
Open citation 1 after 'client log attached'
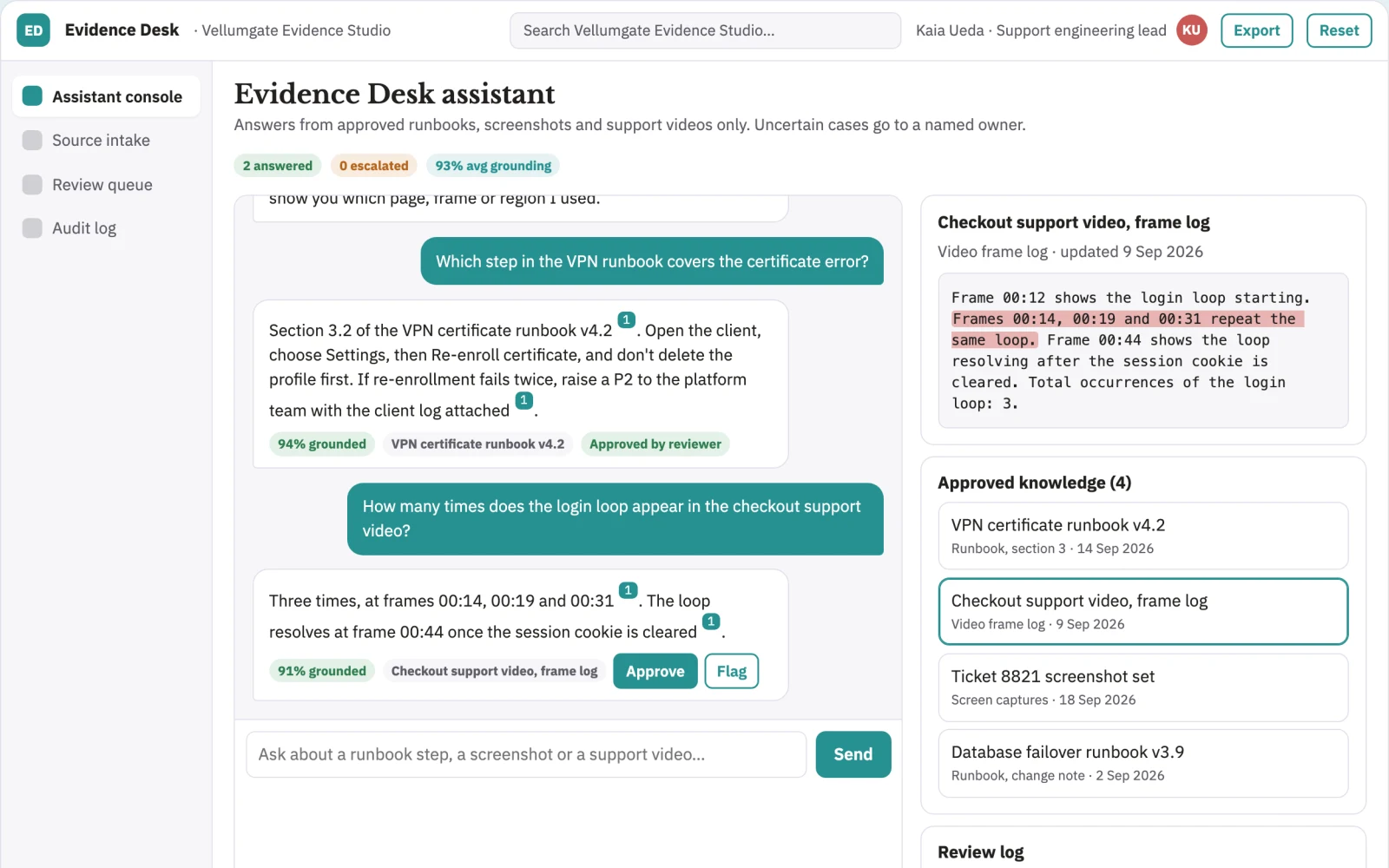pyautogui.click(x=523, y=400)
